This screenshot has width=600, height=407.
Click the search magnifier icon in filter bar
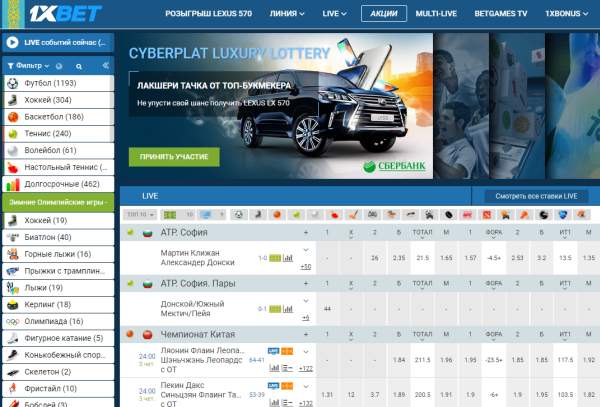[78, 66]
